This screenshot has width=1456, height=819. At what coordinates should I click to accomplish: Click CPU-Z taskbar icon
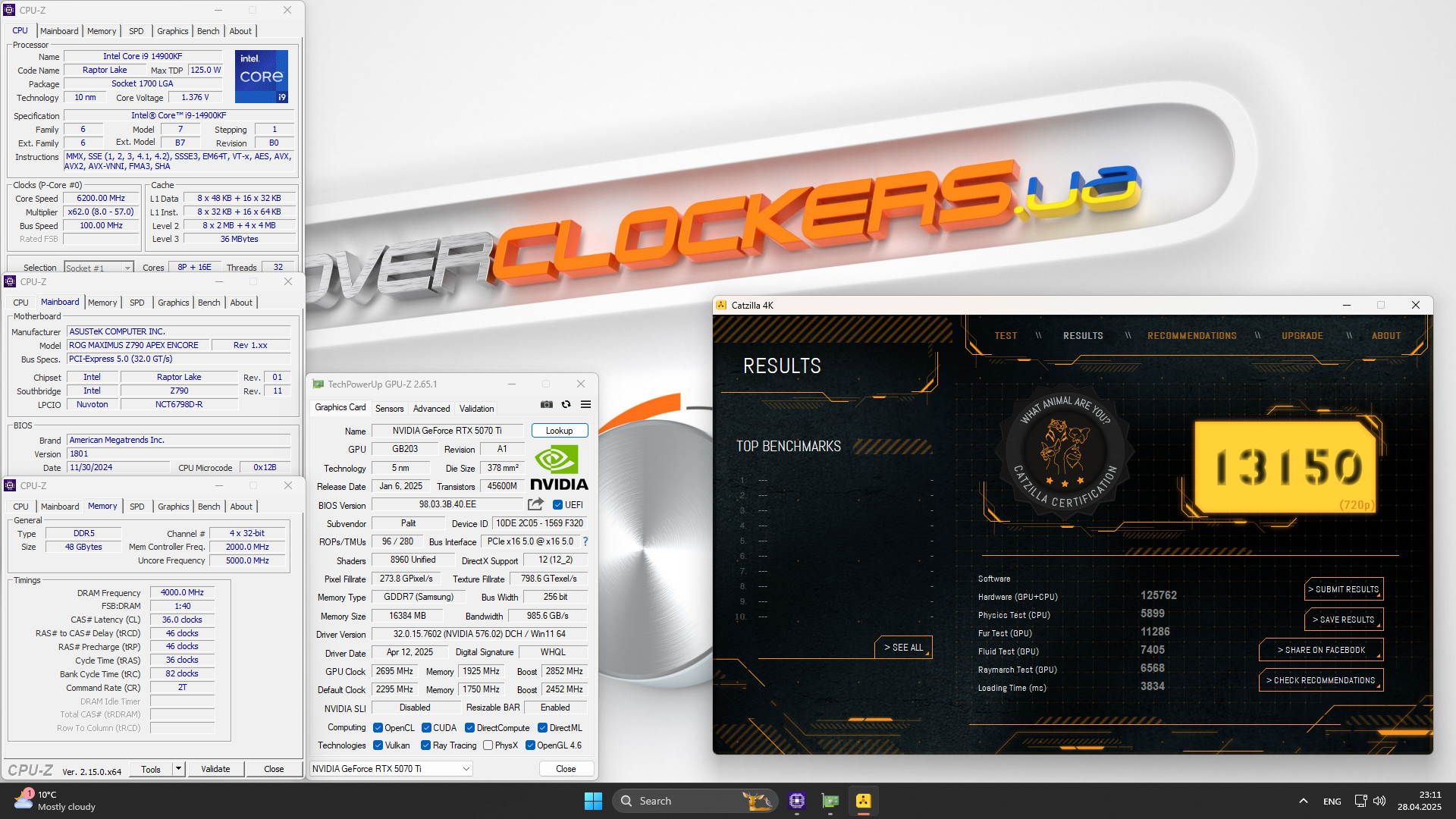coord(796,801)
